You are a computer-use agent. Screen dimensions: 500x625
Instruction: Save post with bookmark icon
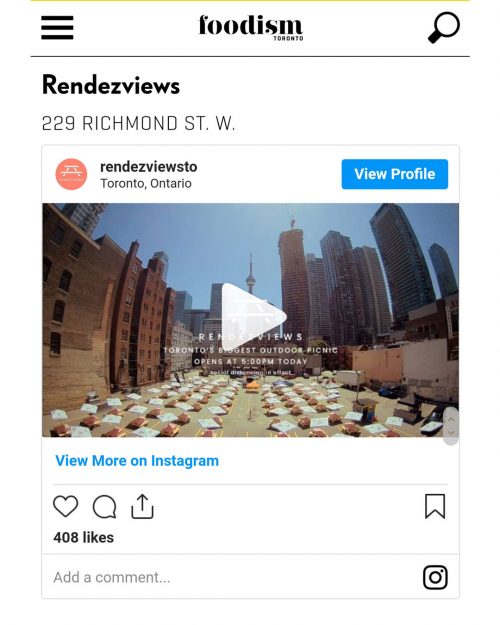coord(435,506)
